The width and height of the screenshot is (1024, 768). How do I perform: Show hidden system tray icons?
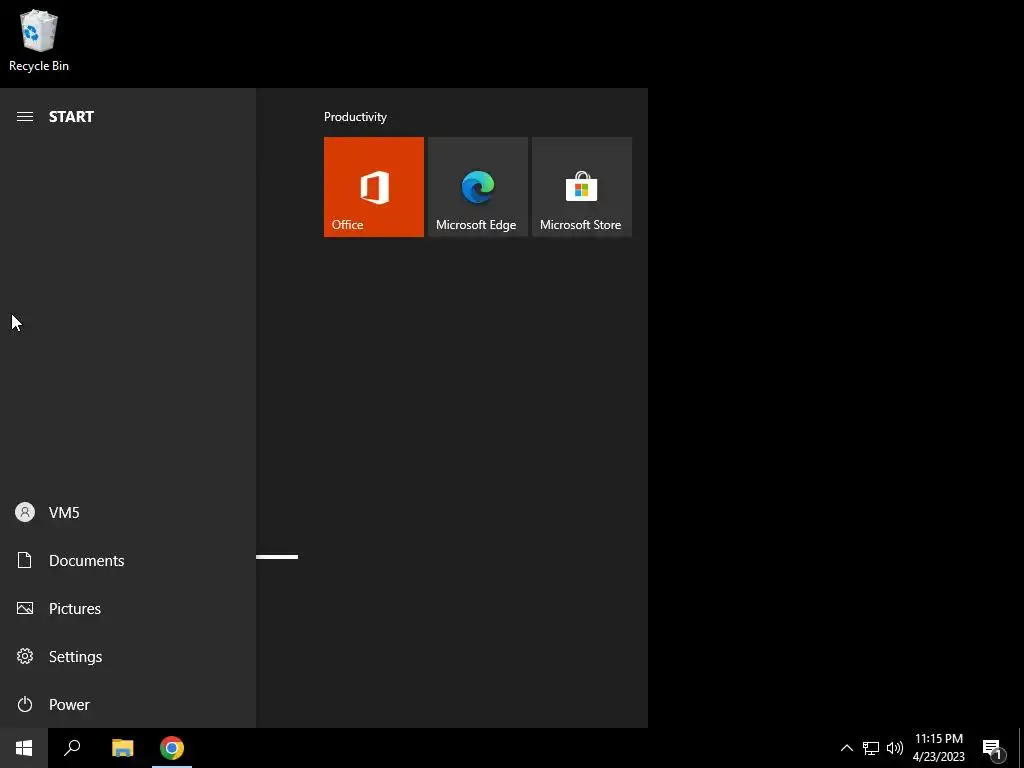846,748
